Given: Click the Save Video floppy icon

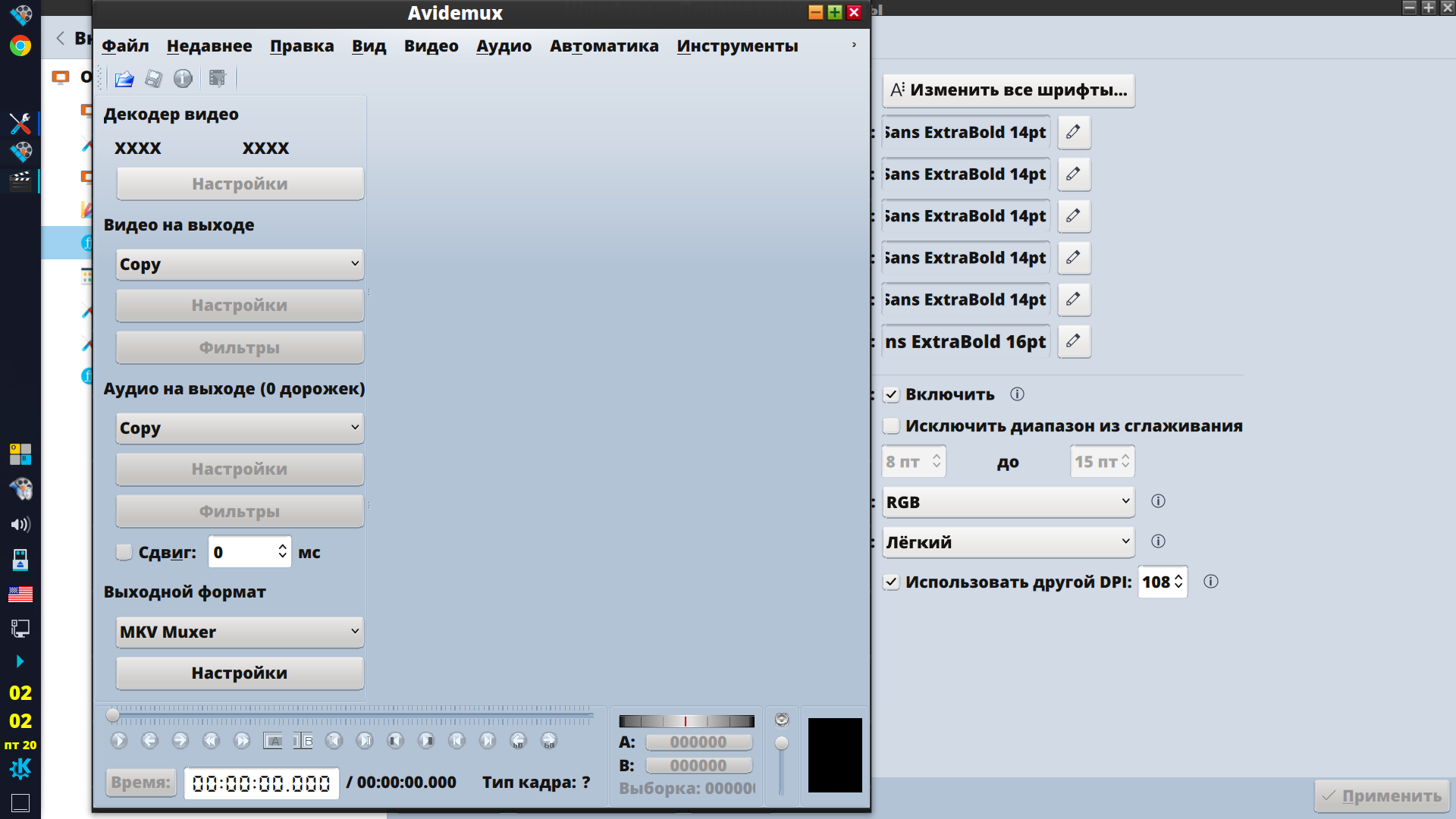Looking at the screenshot, I should click(154, 79).
